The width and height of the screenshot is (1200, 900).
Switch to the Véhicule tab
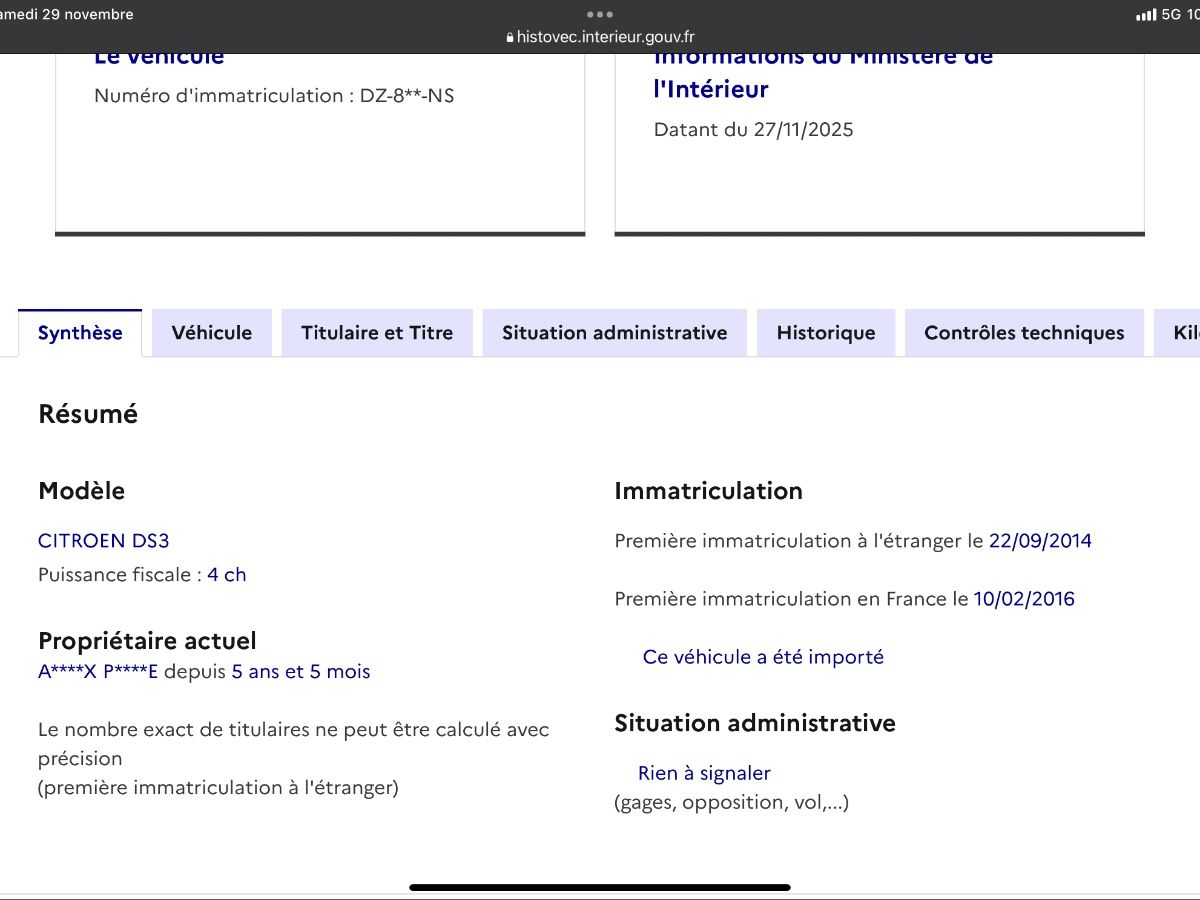tap(211, 332)
